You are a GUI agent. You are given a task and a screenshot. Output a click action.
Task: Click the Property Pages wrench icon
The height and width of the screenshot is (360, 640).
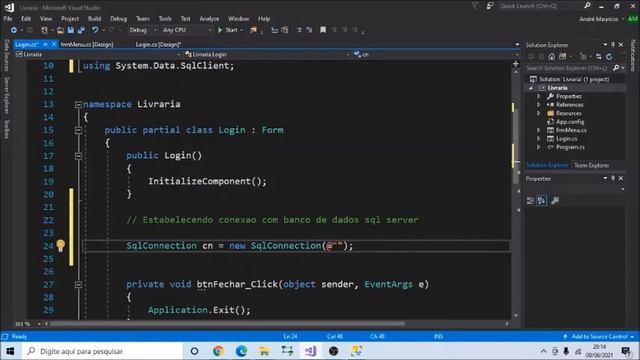555,200
